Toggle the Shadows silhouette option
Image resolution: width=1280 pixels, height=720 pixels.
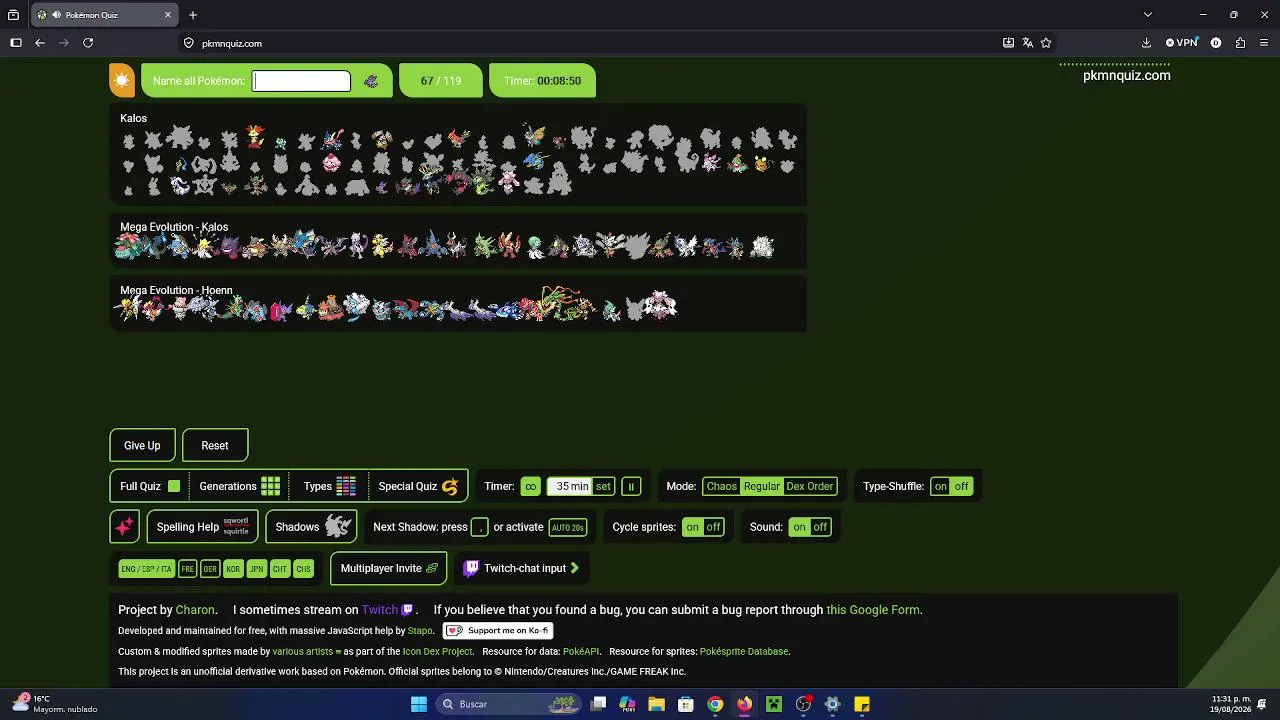(311, 527)
